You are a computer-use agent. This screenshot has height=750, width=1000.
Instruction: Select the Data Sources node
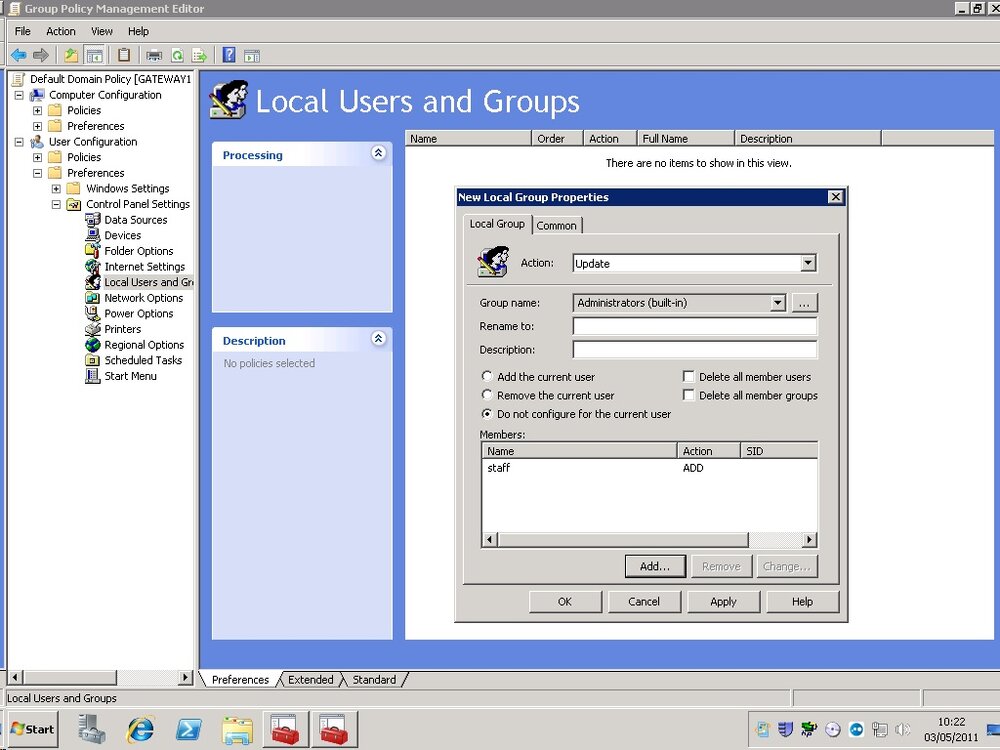click(x=135, y=220)
